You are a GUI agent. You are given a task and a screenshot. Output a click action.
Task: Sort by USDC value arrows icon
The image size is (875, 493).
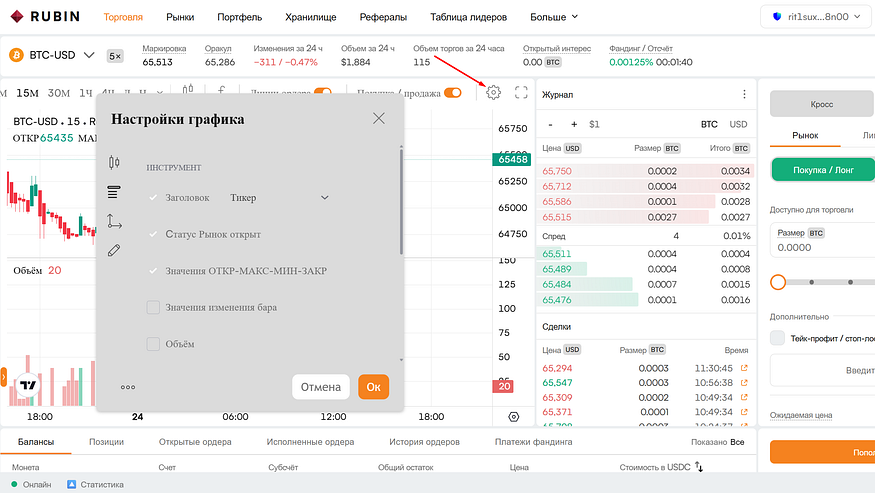(x=699, y=467)
